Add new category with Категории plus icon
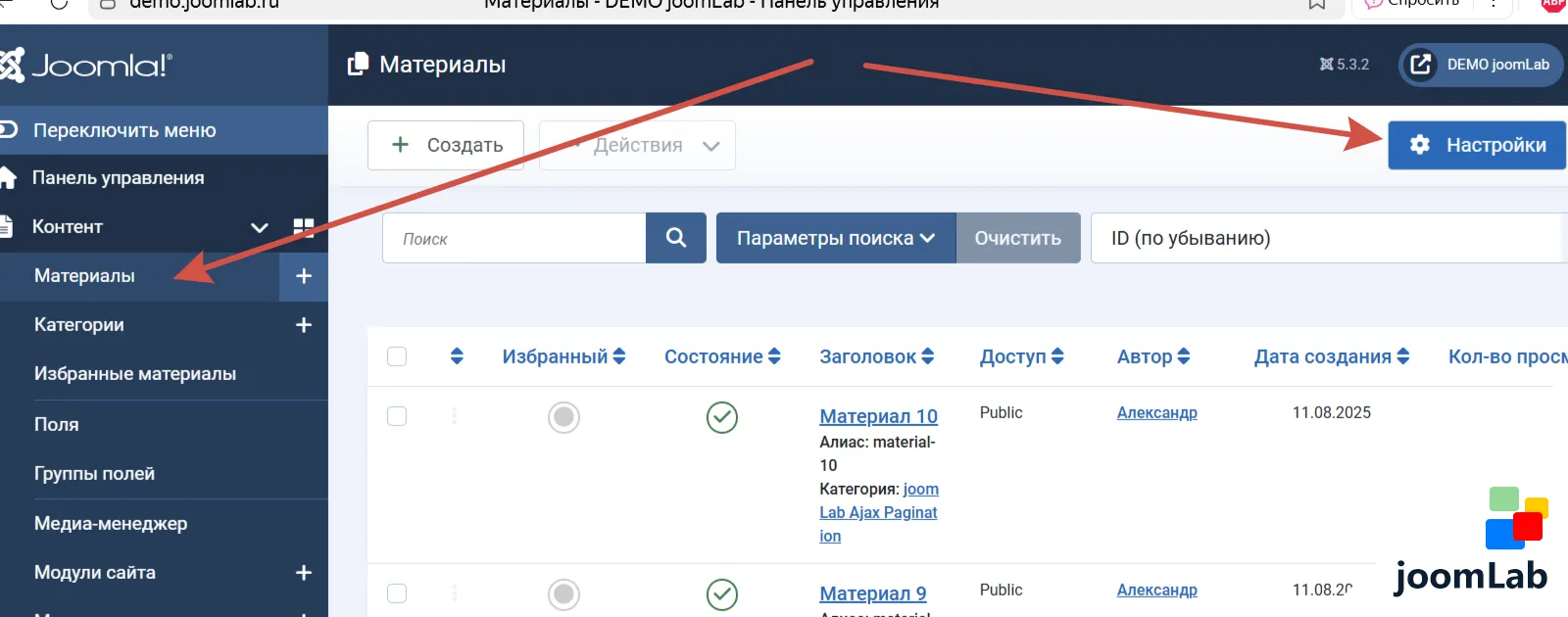Viewport: 1568px width, 617px height. pyautogui.click(x=304, y=325)
